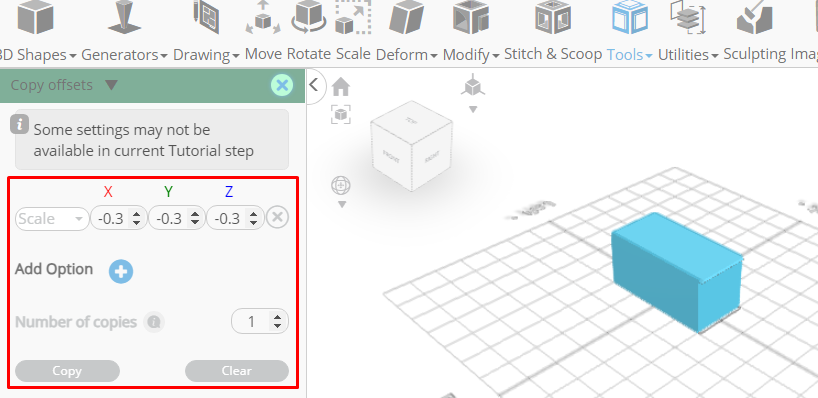Image resolution: width=818 pixels, height=398 pixels.
Task: Select the Rotate tool icon
Action: point(308,17)
